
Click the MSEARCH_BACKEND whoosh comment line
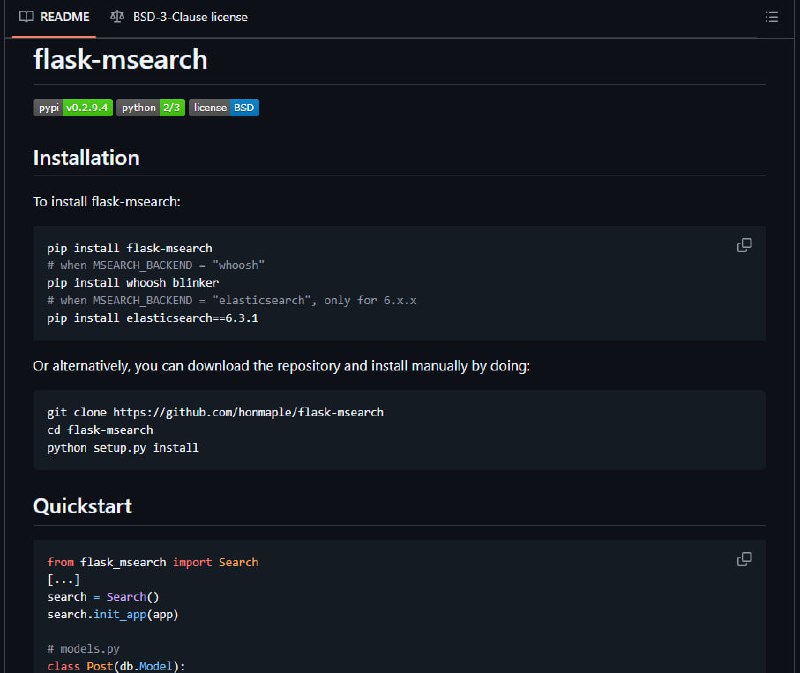coord(156,265)
